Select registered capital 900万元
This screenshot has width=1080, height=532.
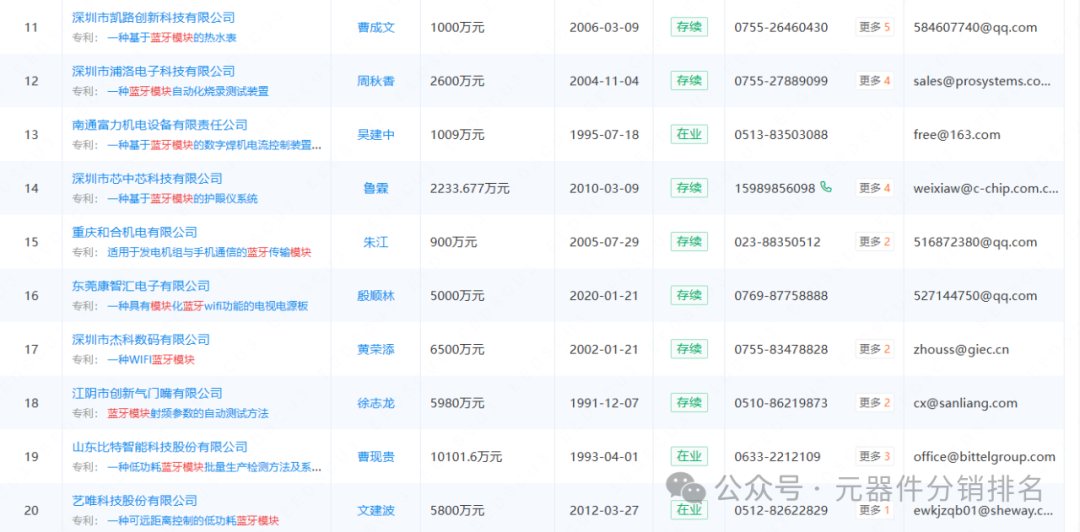coord(453,243)
